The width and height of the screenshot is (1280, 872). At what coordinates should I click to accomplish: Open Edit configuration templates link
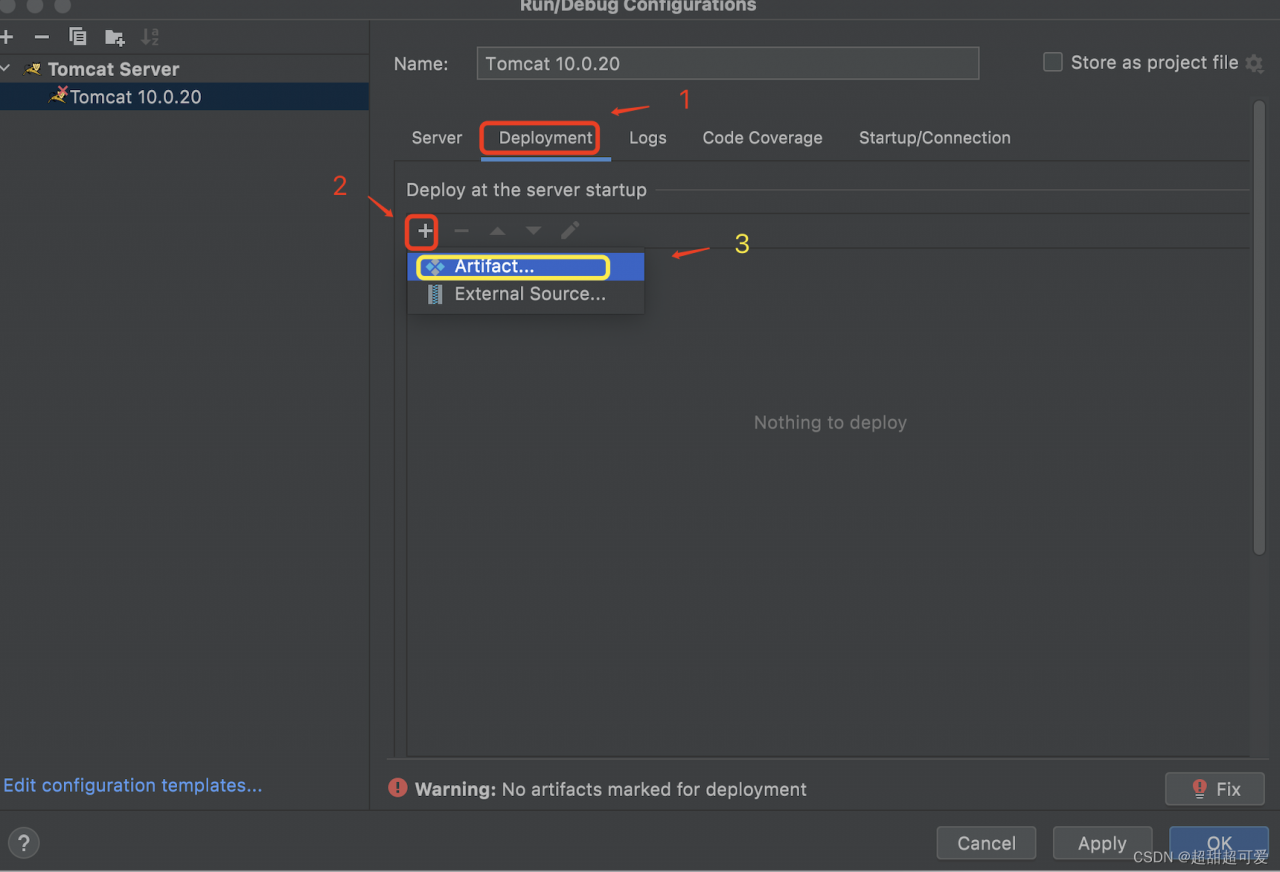(x=133, y=786)
